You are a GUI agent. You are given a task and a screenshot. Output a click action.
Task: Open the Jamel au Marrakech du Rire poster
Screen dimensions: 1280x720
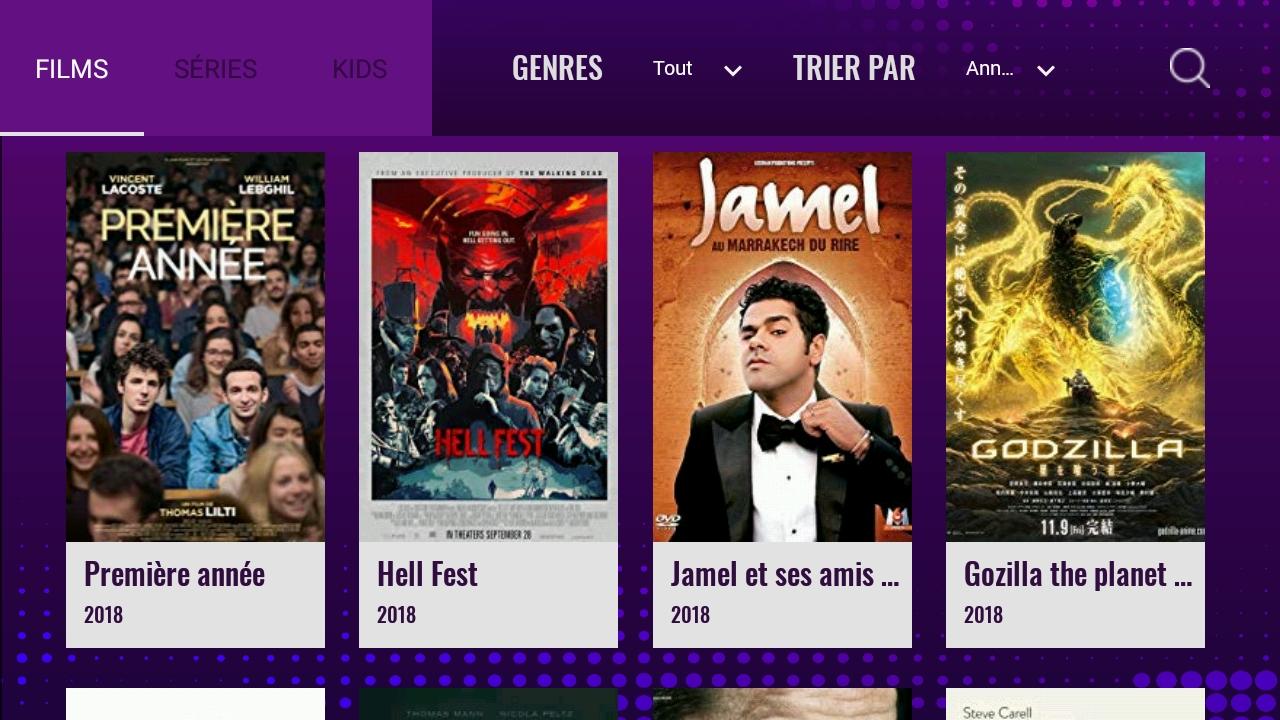click(782, 347)
